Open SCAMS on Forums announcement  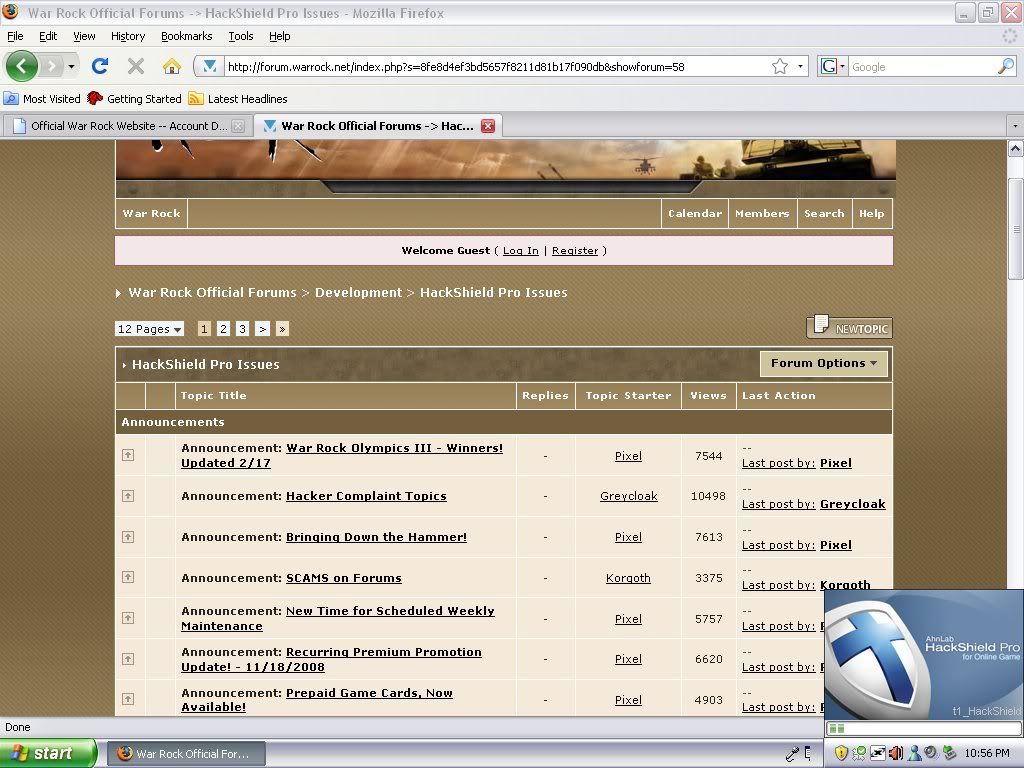pyautogui.click(x=344, y=578)
